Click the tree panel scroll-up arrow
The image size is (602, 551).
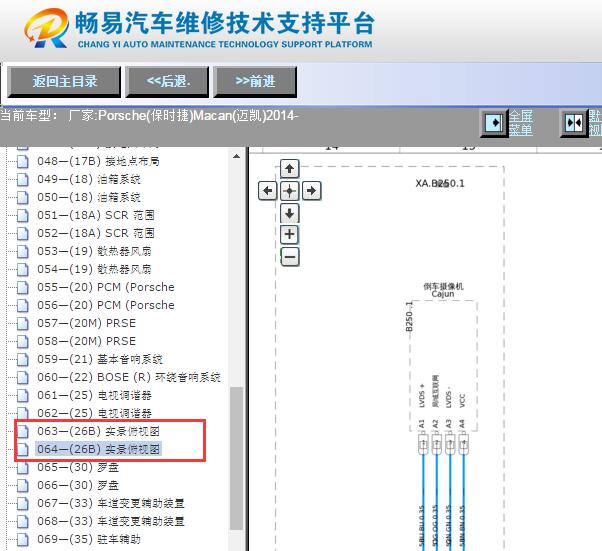click(236, 156)
